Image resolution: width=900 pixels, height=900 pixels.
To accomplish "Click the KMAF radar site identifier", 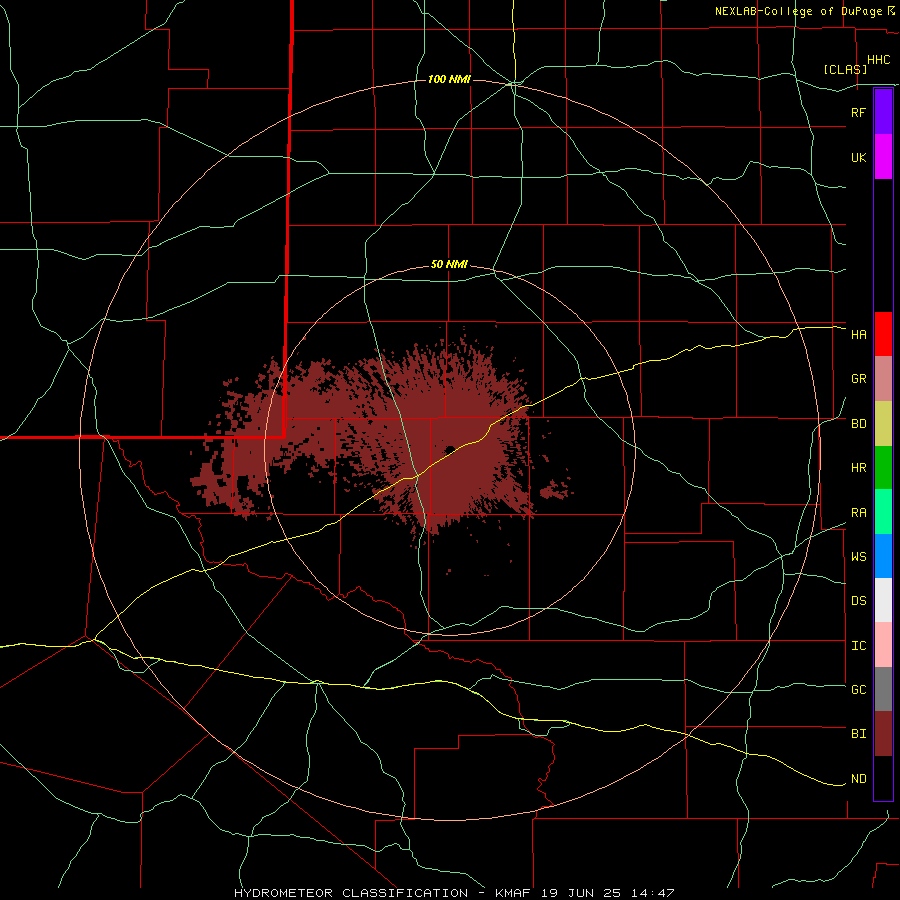I will (514, 893).
